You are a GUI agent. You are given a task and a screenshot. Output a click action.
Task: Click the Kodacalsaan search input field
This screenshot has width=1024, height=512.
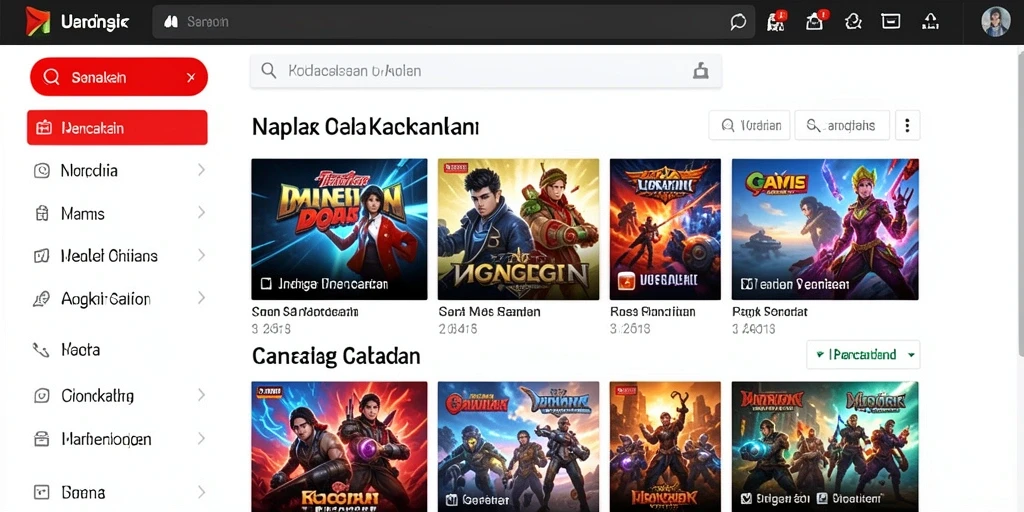(x=486, y=71)
